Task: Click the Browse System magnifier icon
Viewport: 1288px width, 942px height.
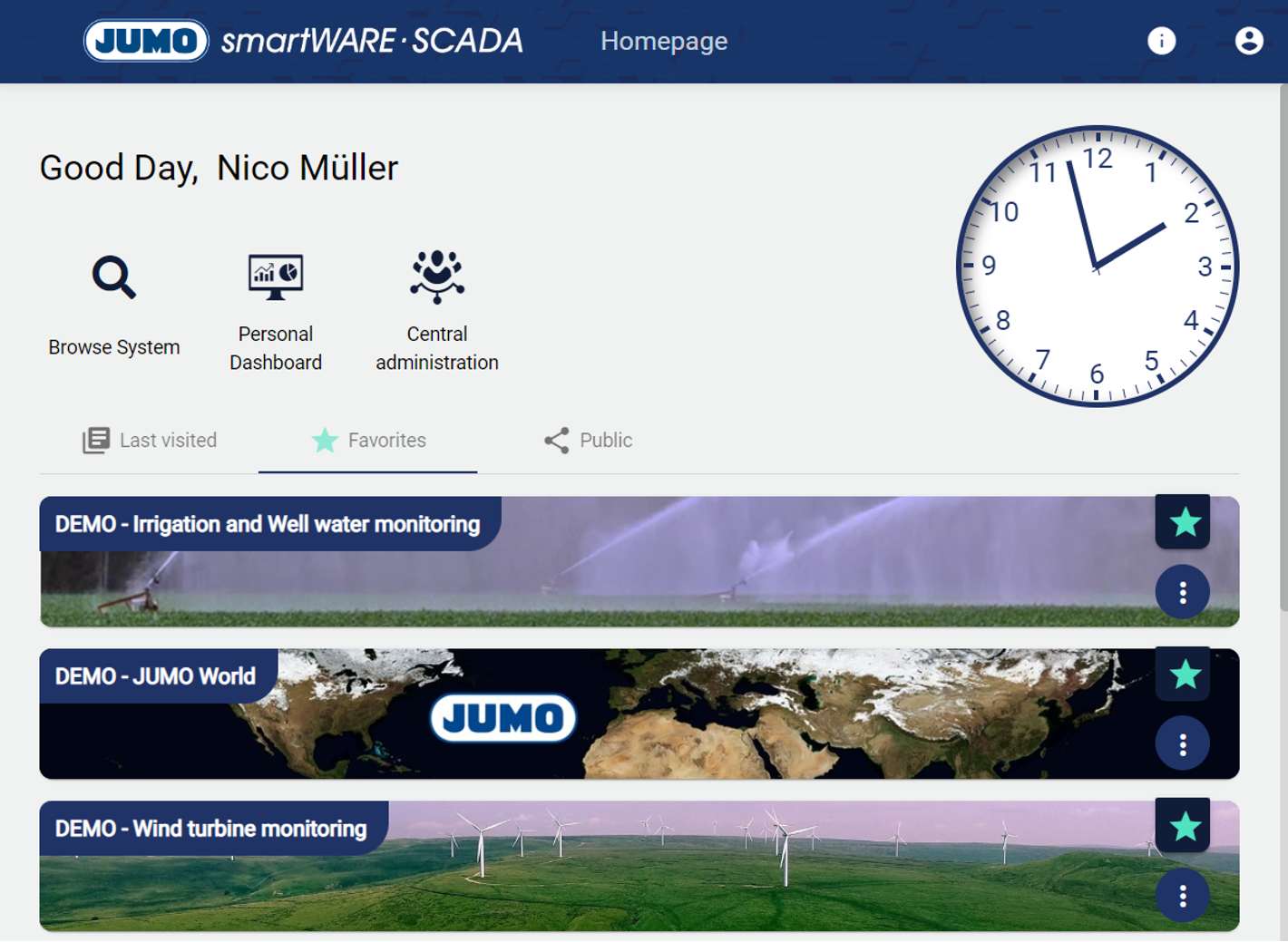Action: [x=114, y=277]
